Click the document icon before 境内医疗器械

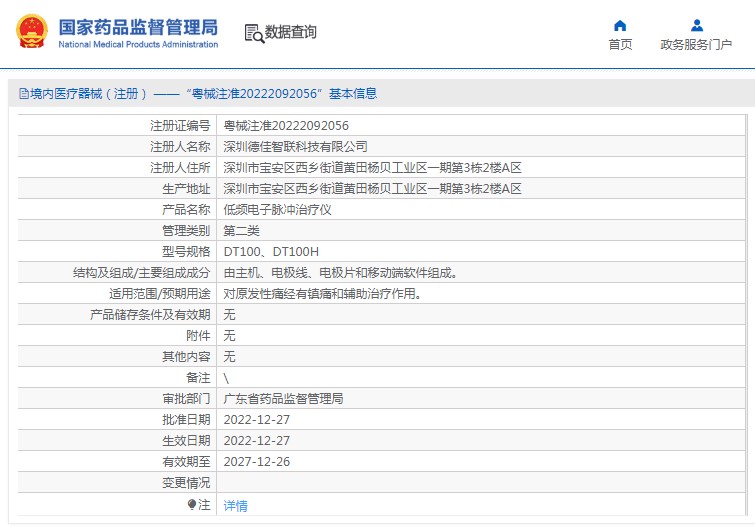click(x=23, y=94)
